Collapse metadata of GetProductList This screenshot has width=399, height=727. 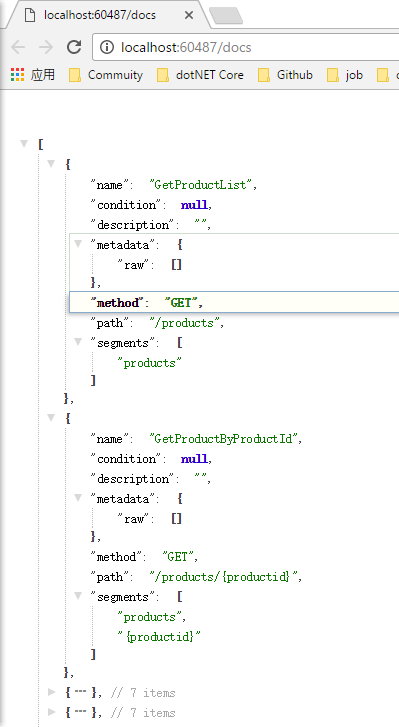[78, 244]
